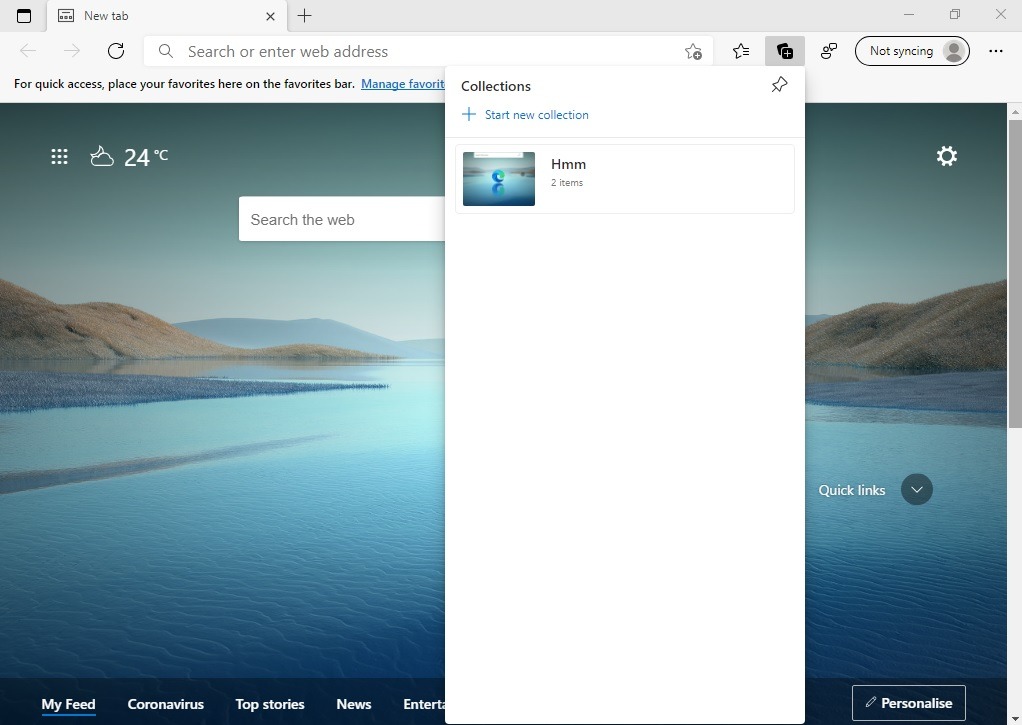
Task: Open the Settings and more menu
Action: [997, 51]
